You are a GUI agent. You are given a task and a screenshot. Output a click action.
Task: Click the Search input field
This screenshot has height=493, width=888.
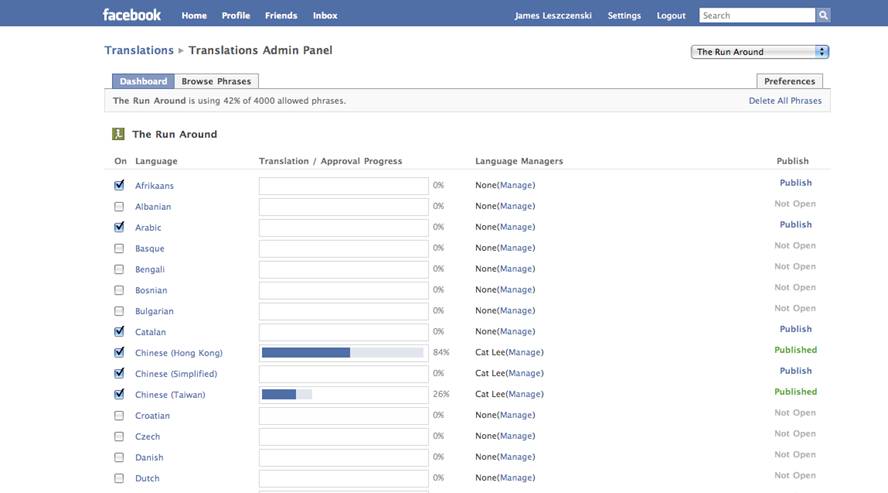tap(757, 16)
